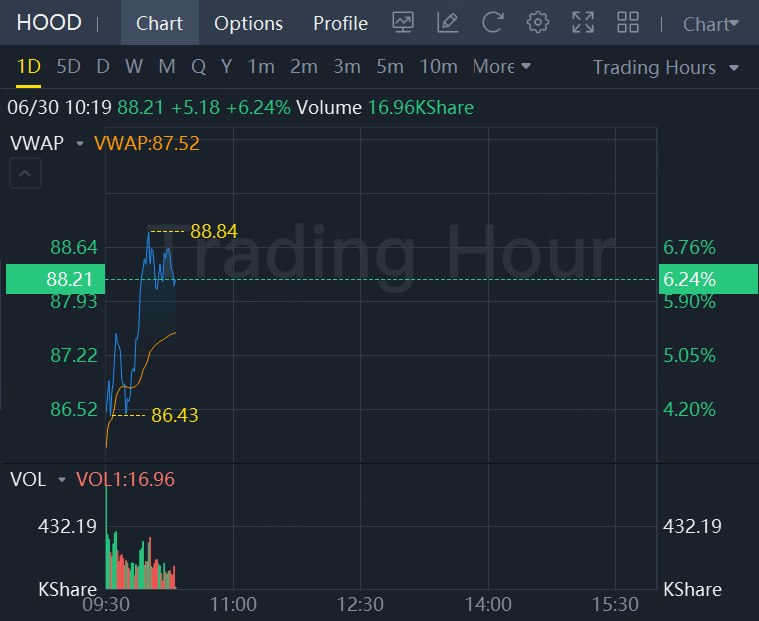
Task: Switch to weekly W interval
Action: (x=134, y=67)
